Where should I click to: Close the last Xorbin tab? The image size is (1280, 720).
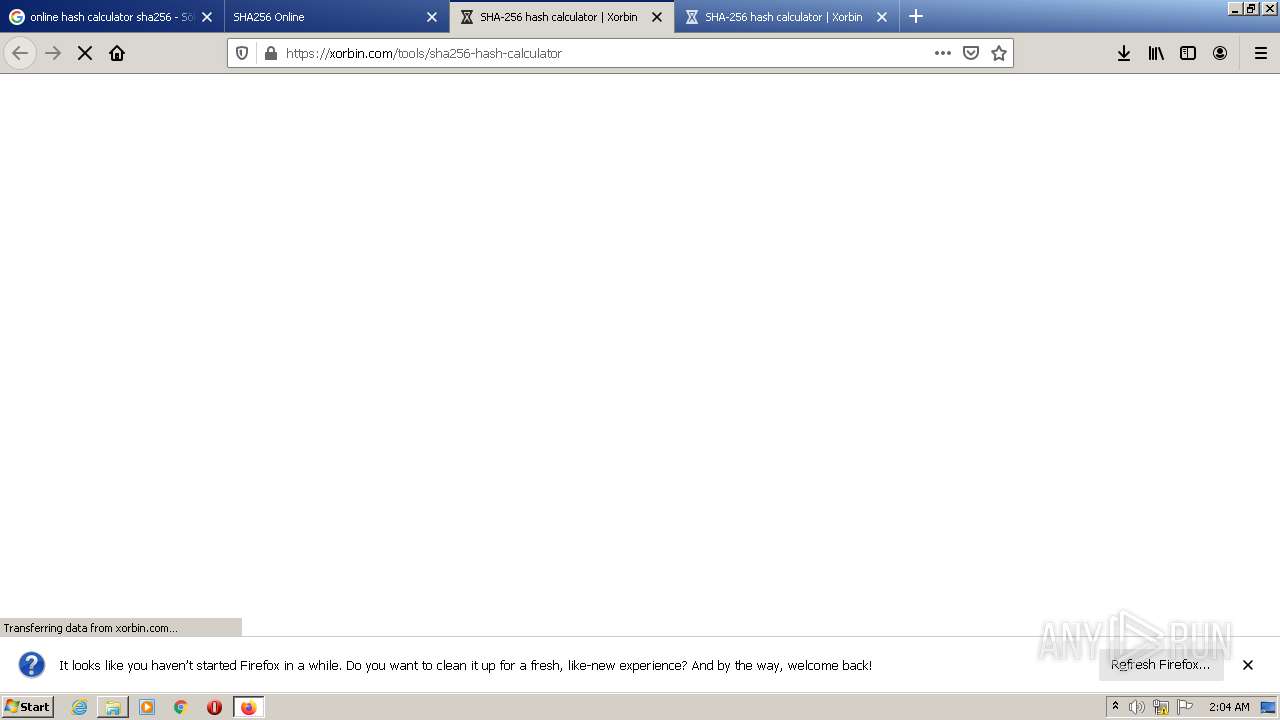click(x=882, y=17)
